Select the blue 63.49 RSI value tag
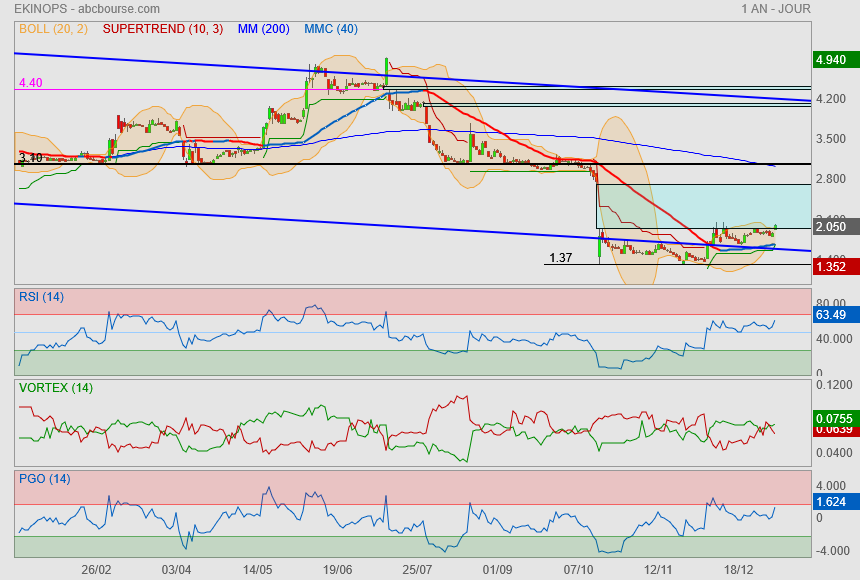The height and width of the screenshot is (580, 860). [832, 315]
